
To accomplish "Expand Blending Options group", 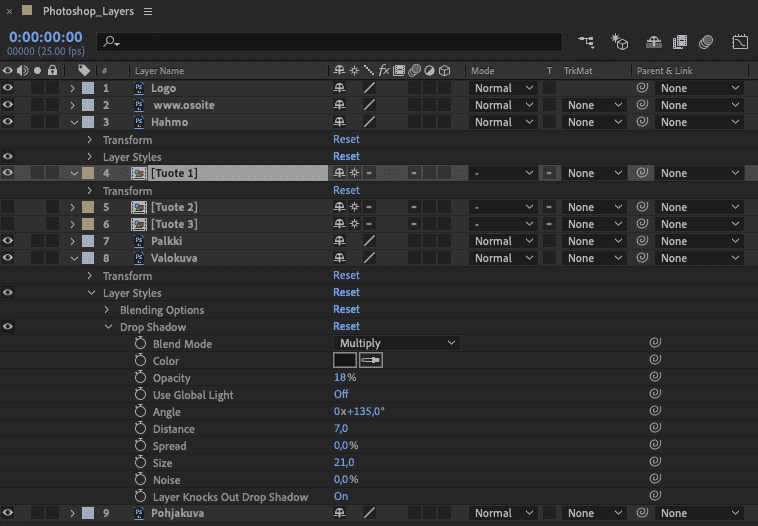I will click(x=107, y=309).
